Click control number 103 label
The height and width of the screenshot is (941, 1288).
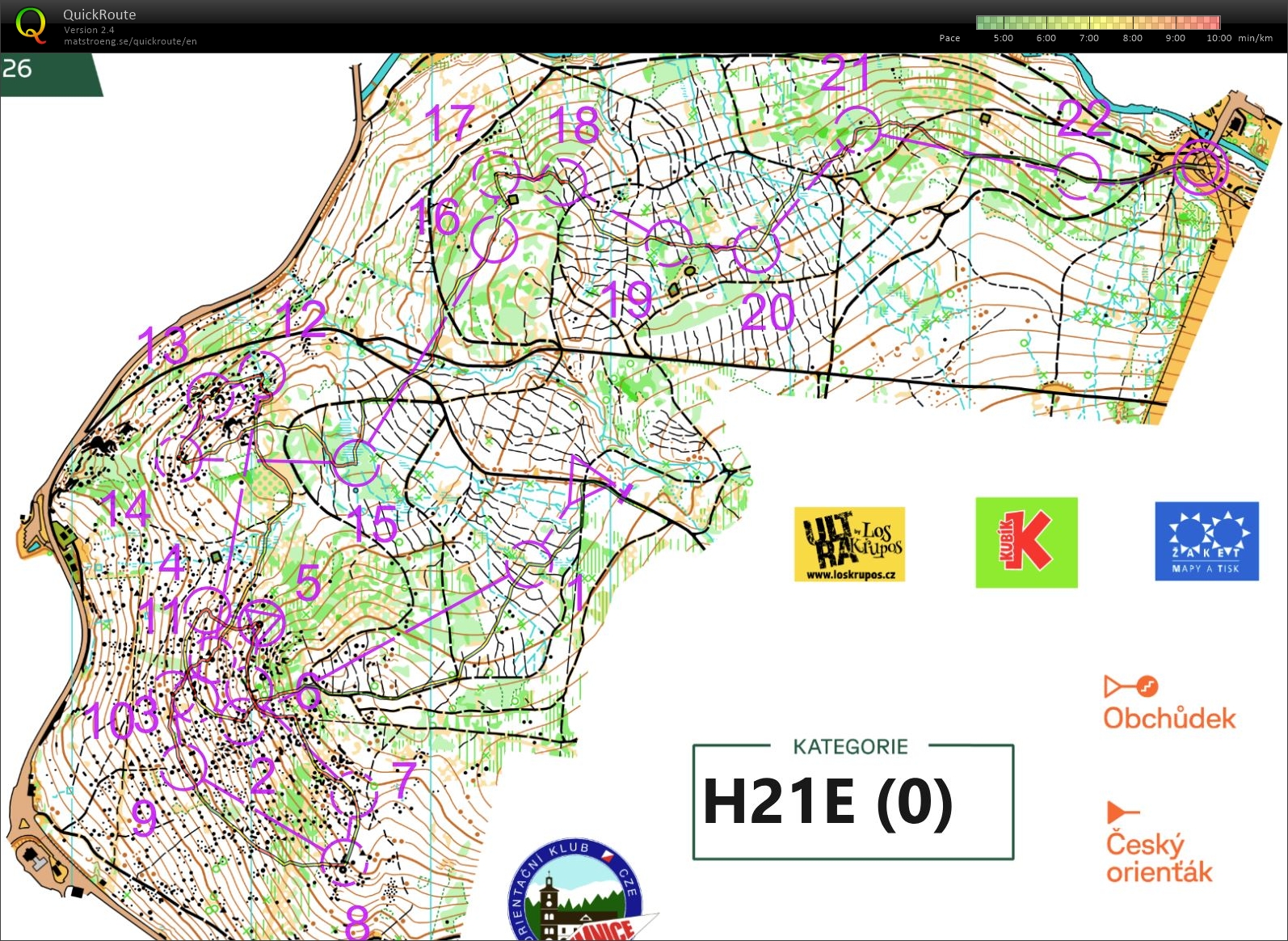121,718
